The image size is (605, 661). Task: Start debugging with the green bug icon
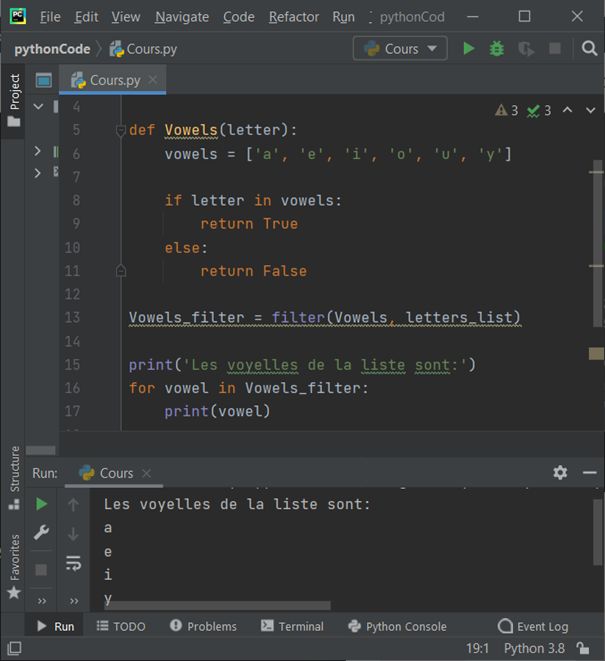(x=497, y=48)
